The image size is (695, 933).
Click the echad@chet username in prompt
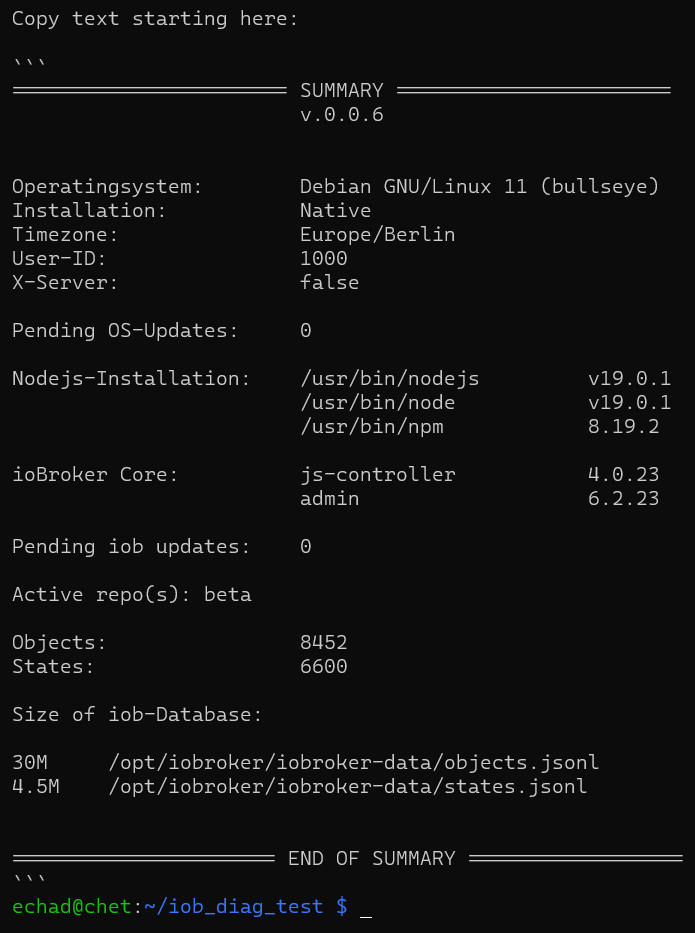point(71,906)
